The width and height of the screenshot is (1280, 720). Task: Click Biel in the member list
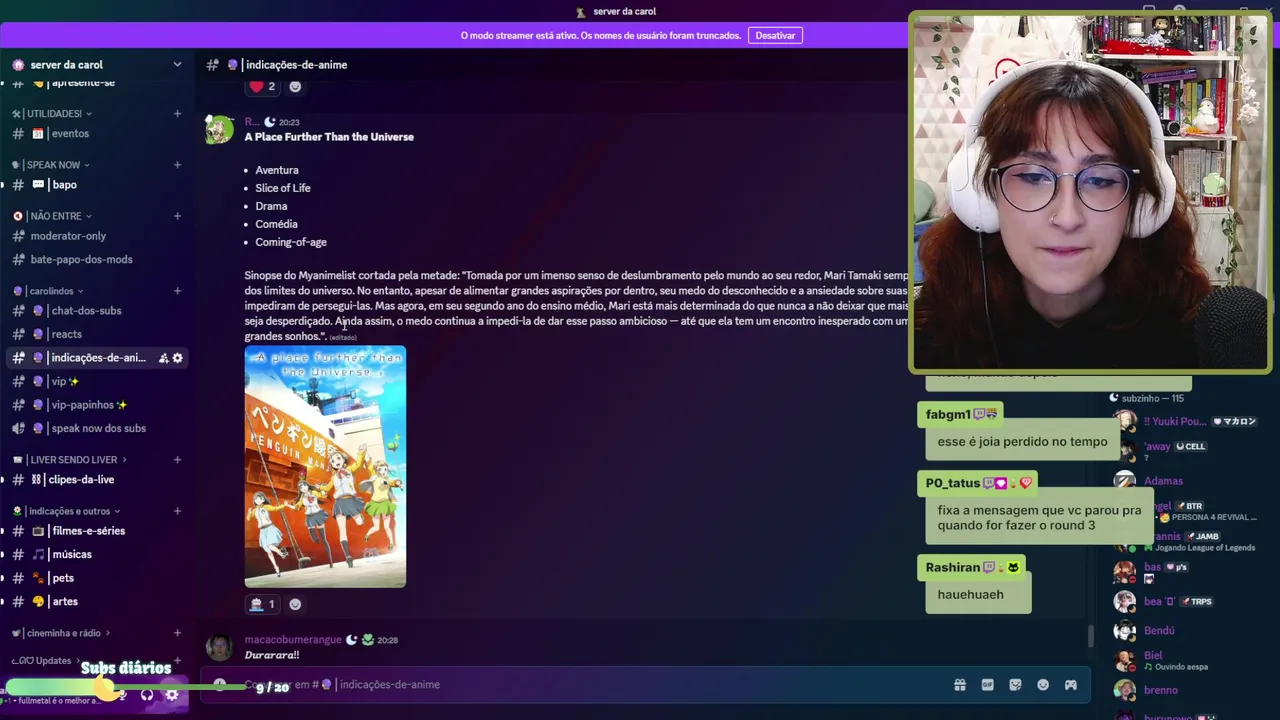coord(1153,656)
